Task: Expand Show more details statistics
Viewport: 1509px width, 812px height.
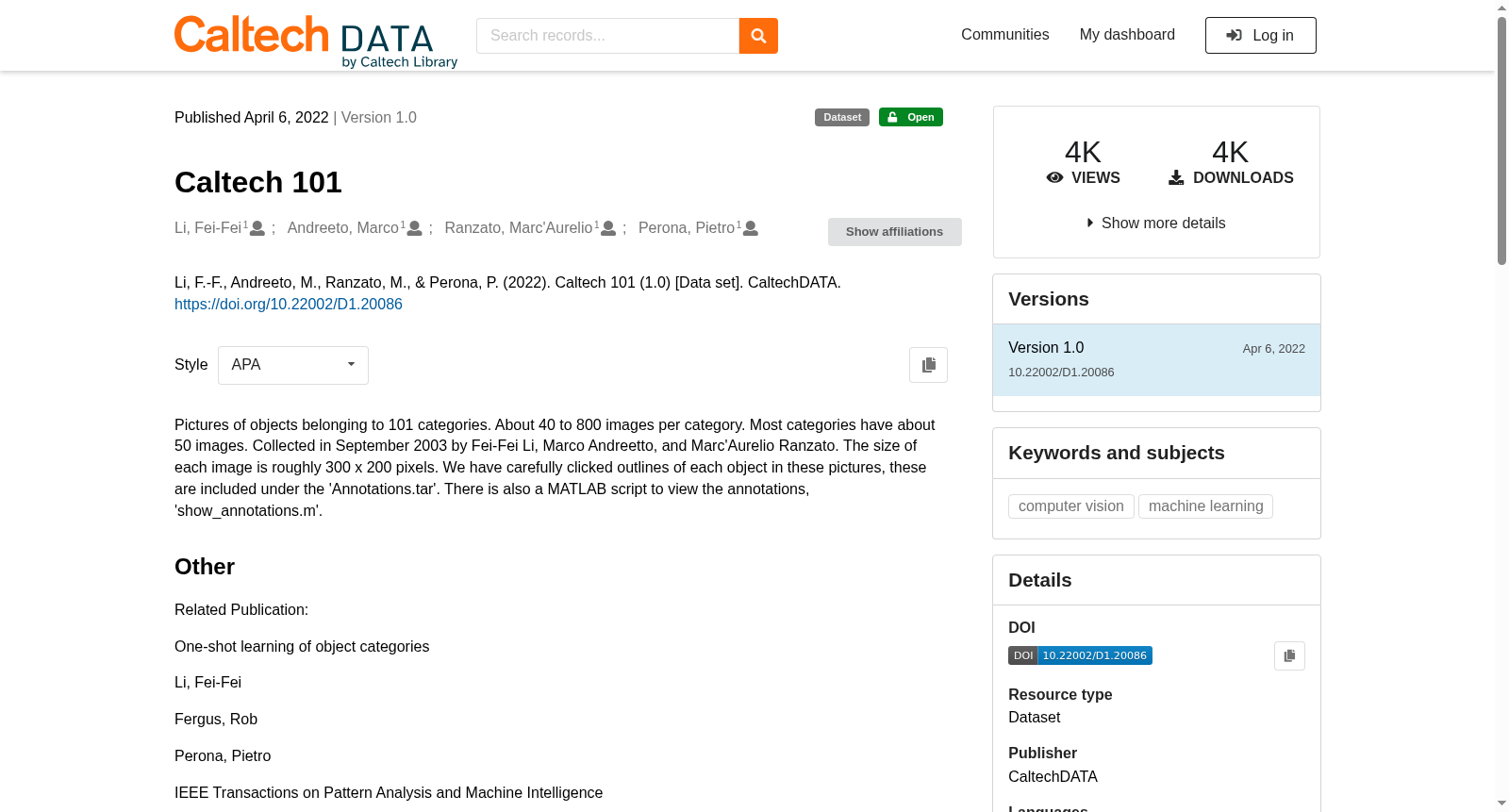Action: (1156, 224)
